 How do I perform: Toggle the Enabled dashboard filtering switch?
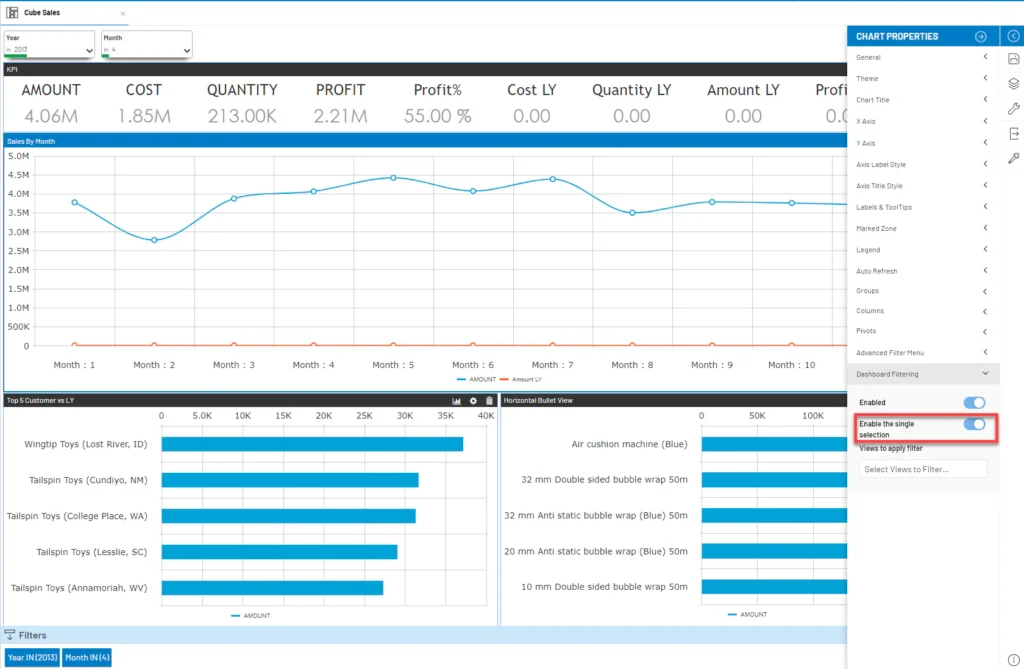tap(973, 403)
